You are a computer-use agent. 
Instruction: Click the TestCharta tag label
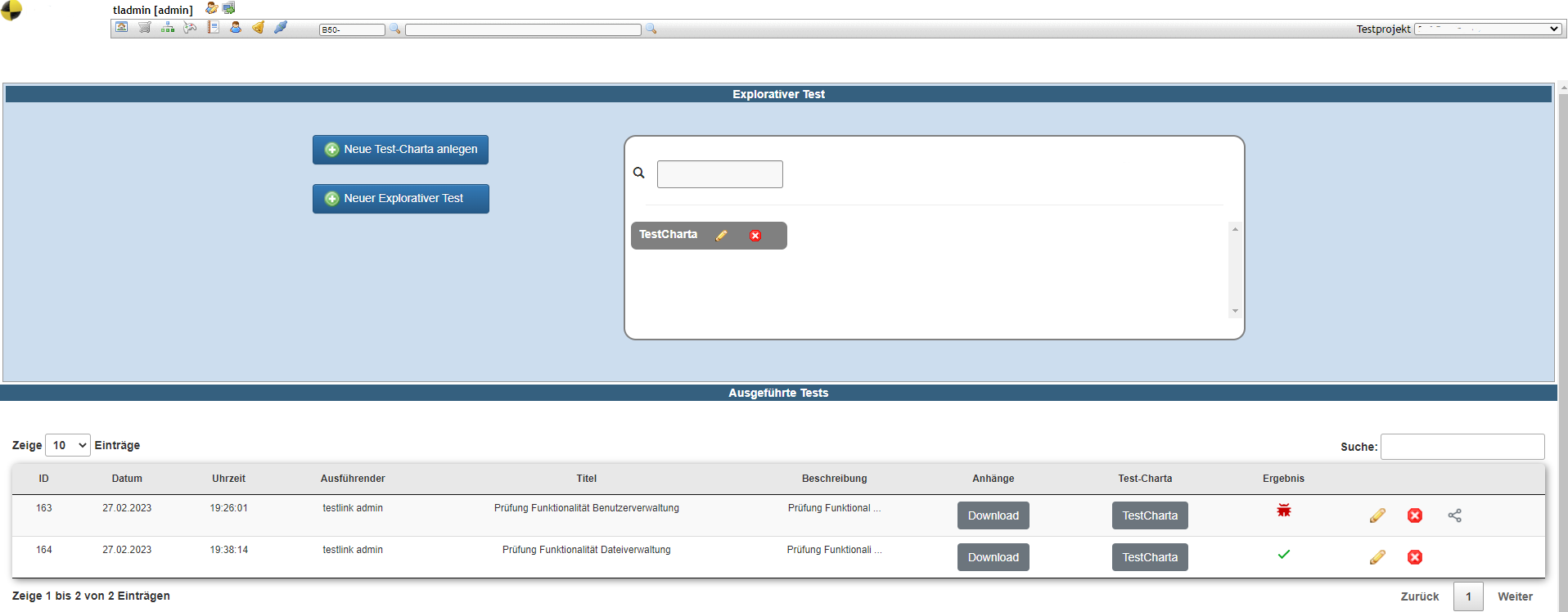(x=668, y=235)
